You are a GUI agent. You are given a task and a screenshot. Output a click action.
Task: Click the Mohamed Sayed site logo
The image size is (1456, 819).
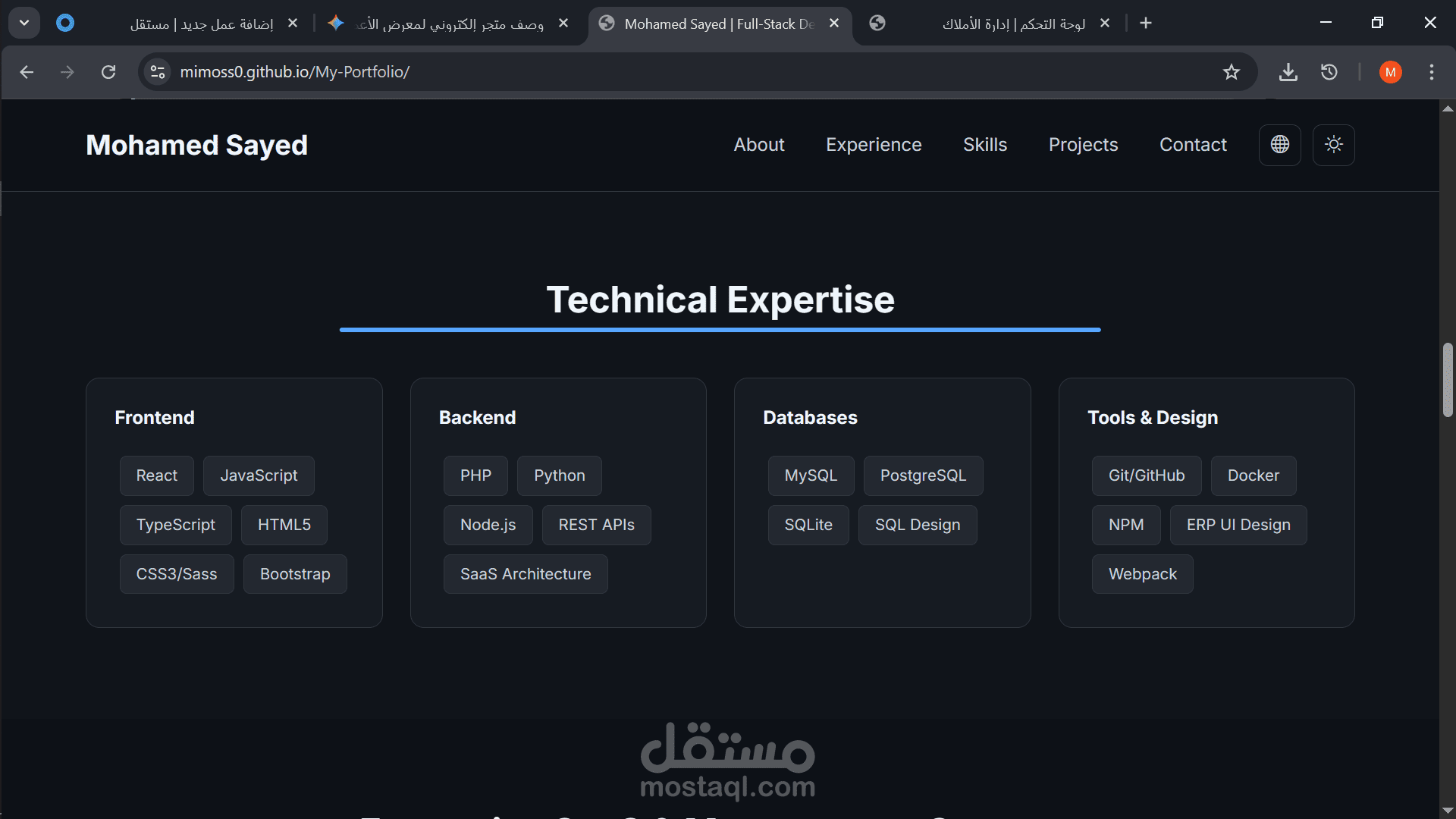pyautogui.click(x=196, y=145)
